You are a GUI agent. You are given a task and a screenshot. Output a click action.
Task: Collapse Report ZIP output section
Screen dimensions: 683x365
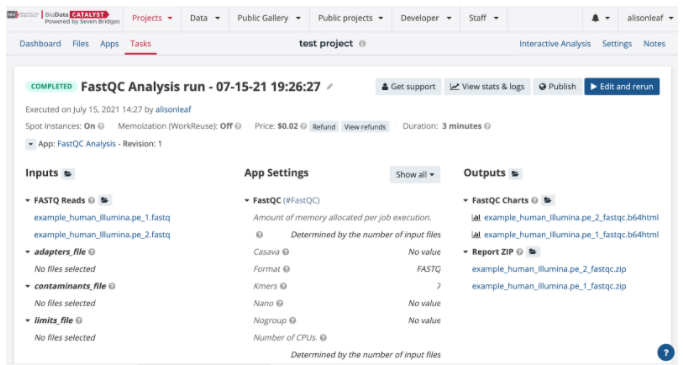click(x=466, y=252)
